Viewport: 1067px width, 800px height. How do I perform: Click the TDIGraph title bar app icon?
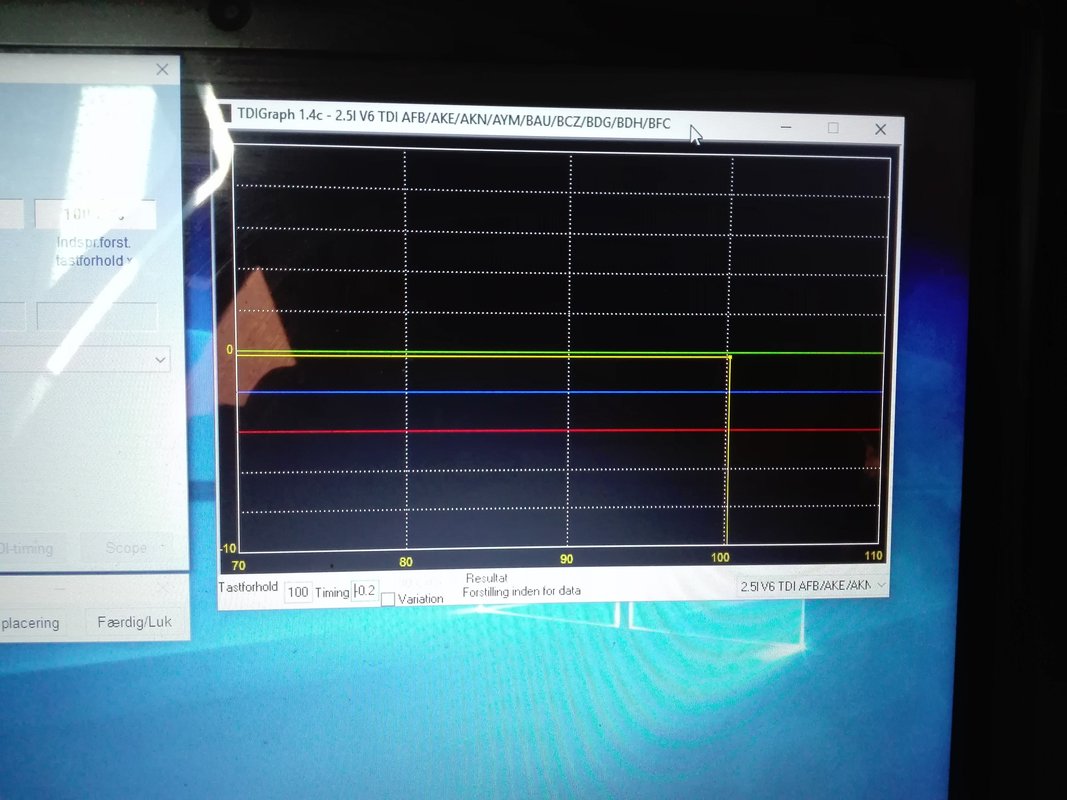click(227, 113)
